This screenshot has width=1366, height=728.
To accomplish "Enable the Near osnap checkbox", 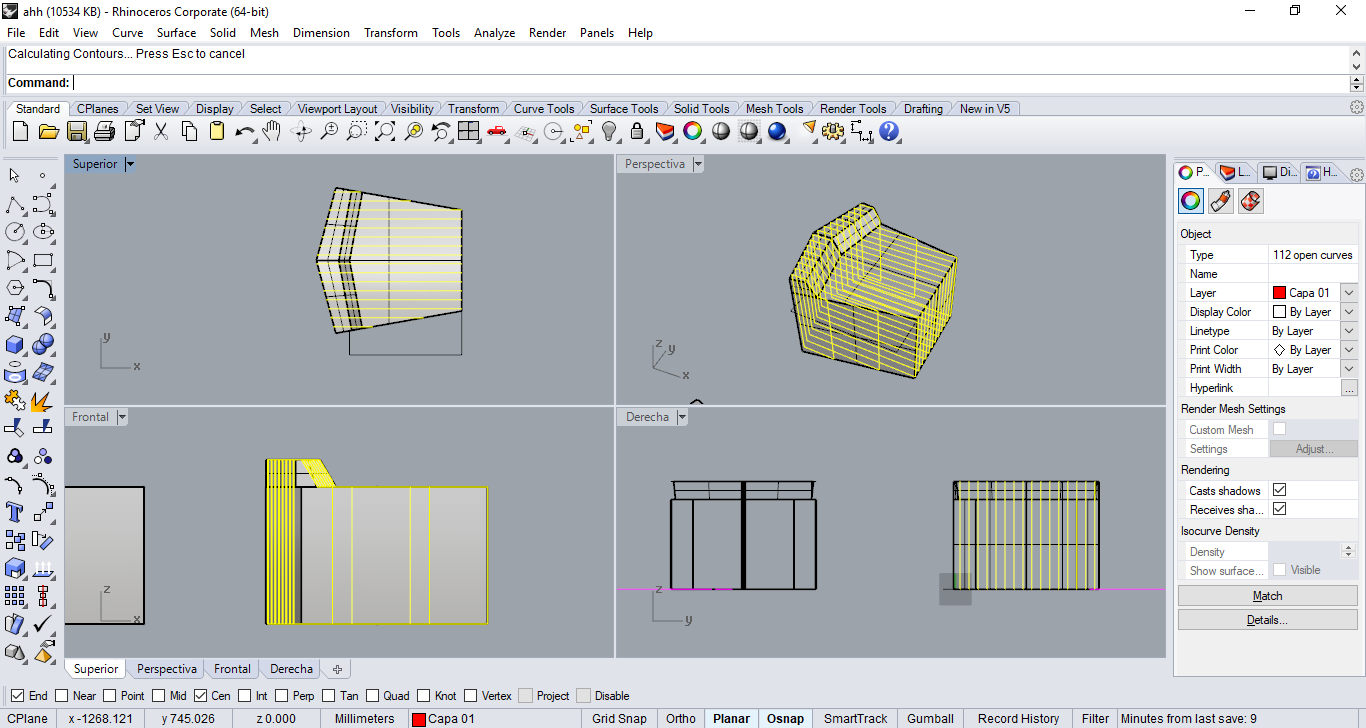I will 62,696.
